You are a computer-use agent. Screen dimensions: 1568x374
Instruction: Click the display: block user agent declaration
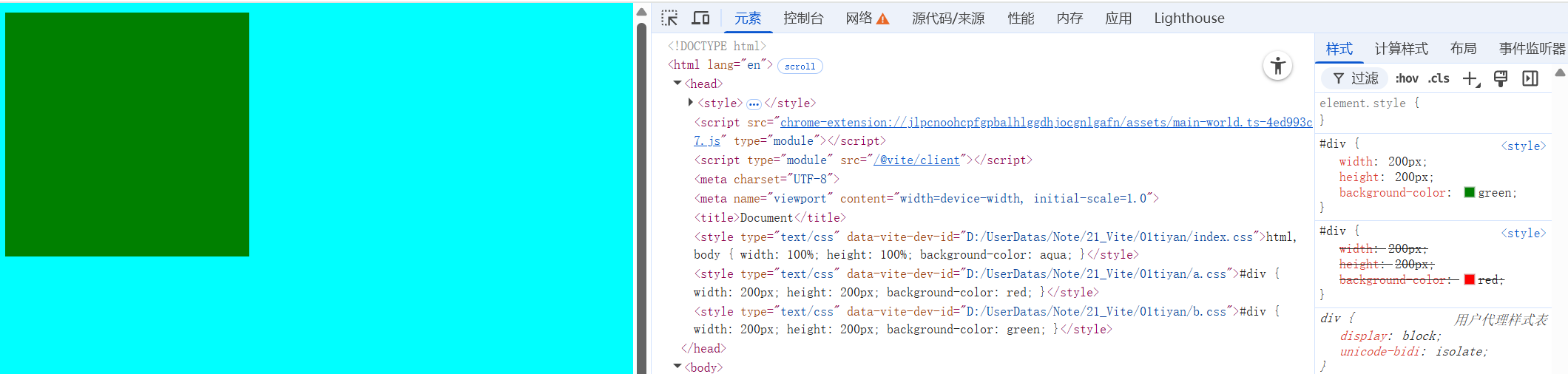pyautogui.click(x=1390, y=336)
